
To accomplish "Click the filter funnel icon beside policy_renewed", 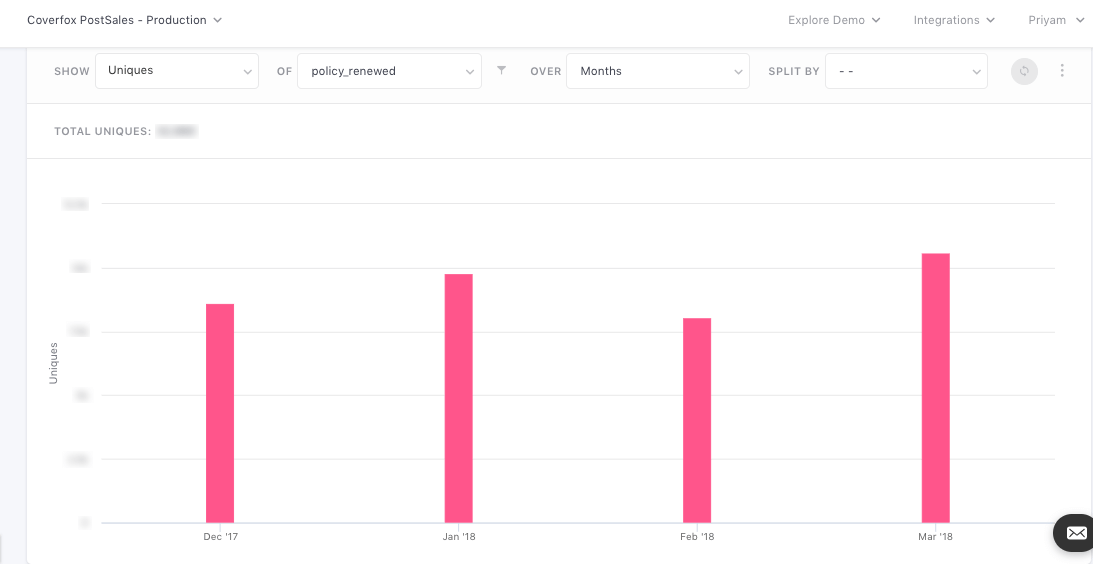I will coord(502,70).
